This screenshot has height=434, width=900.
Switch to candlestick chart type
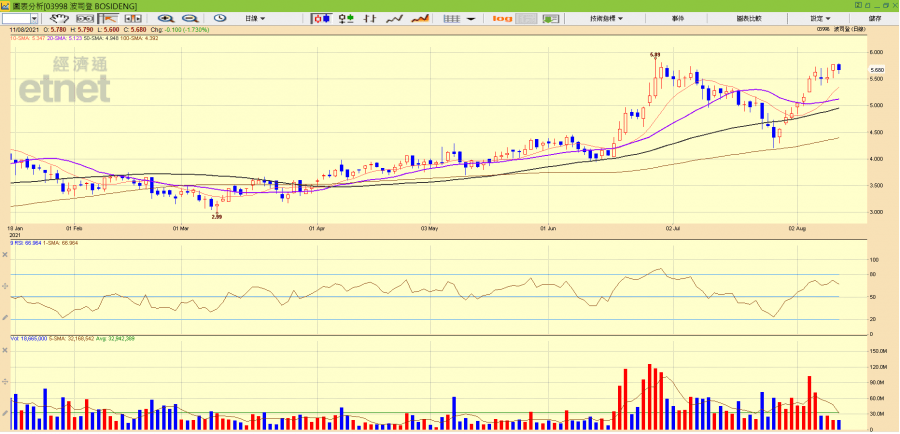click(x=322, y=19)
